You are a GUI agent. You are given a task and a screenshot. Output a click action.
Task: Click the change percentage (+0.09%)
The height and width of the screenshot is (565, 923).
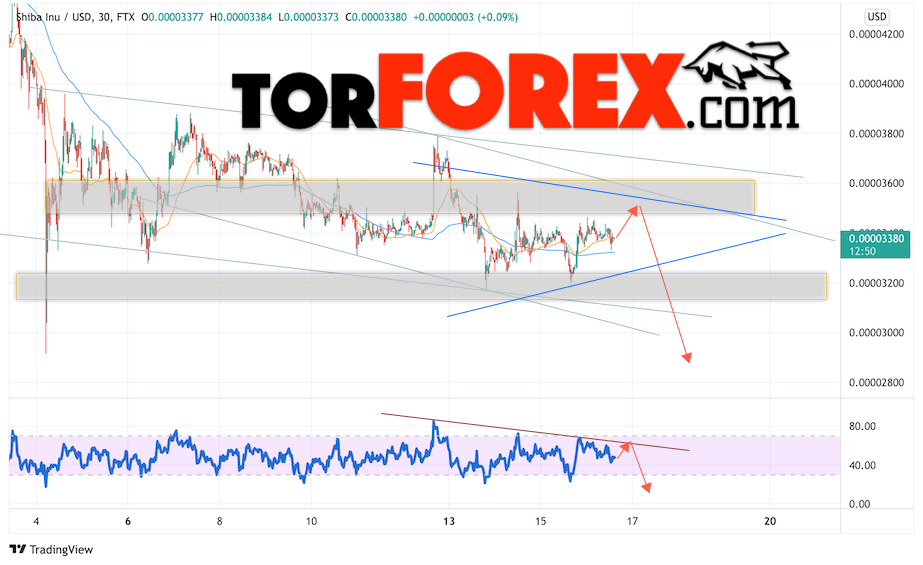click(498, 17)
